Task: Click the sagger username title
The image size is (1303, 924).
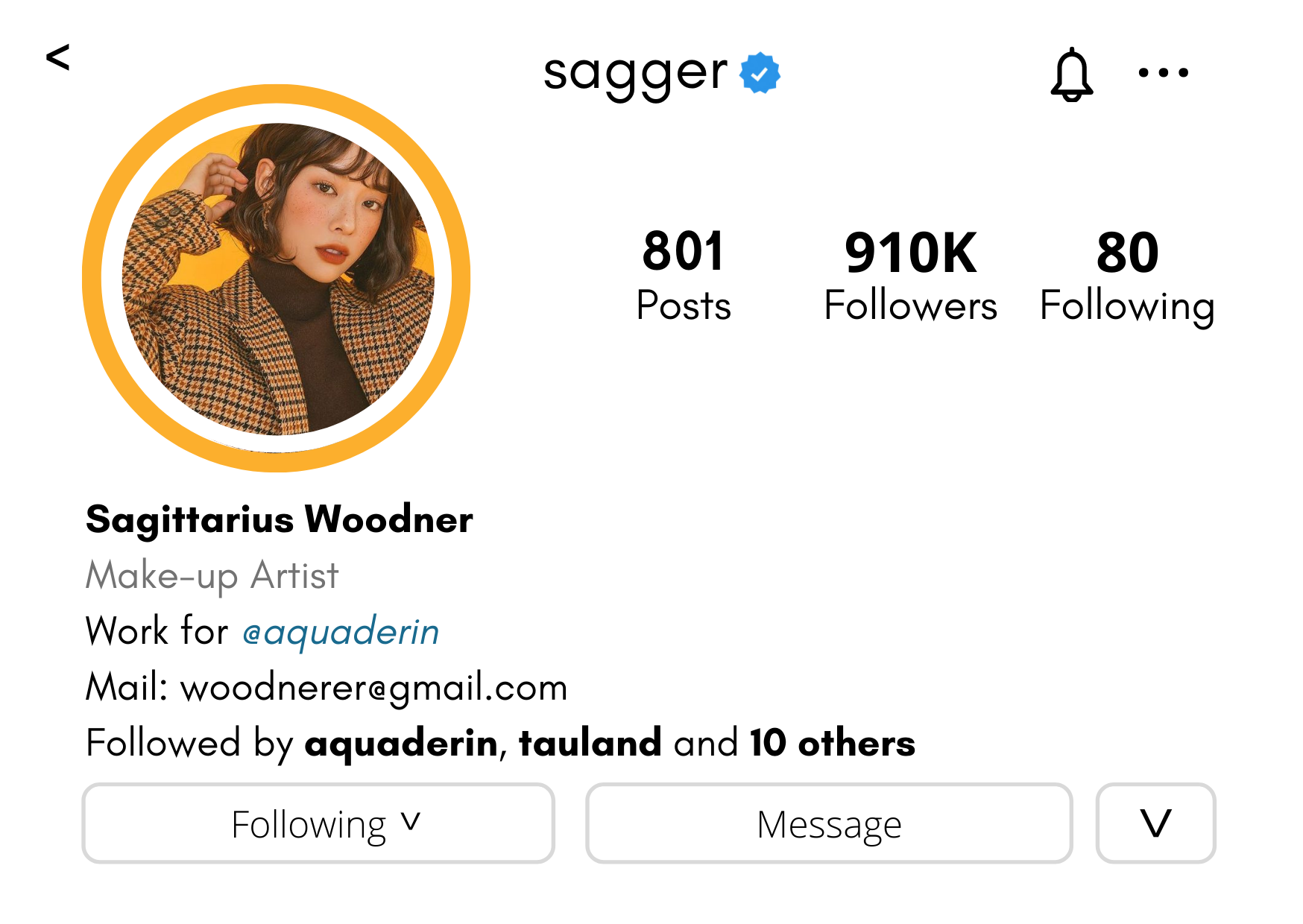Action: coord(635,74)
